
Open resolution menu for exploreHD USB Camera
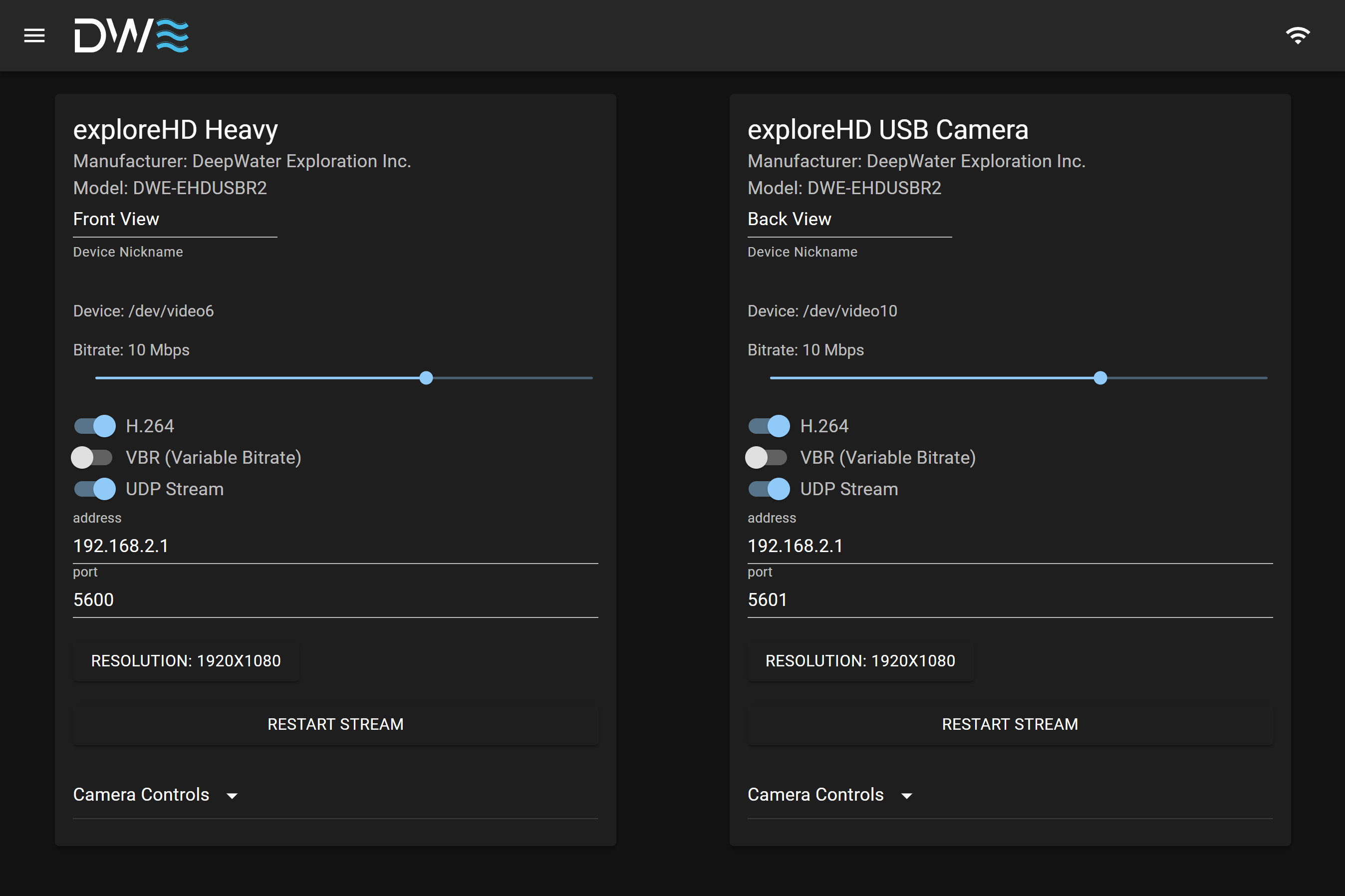click(860, 660)
